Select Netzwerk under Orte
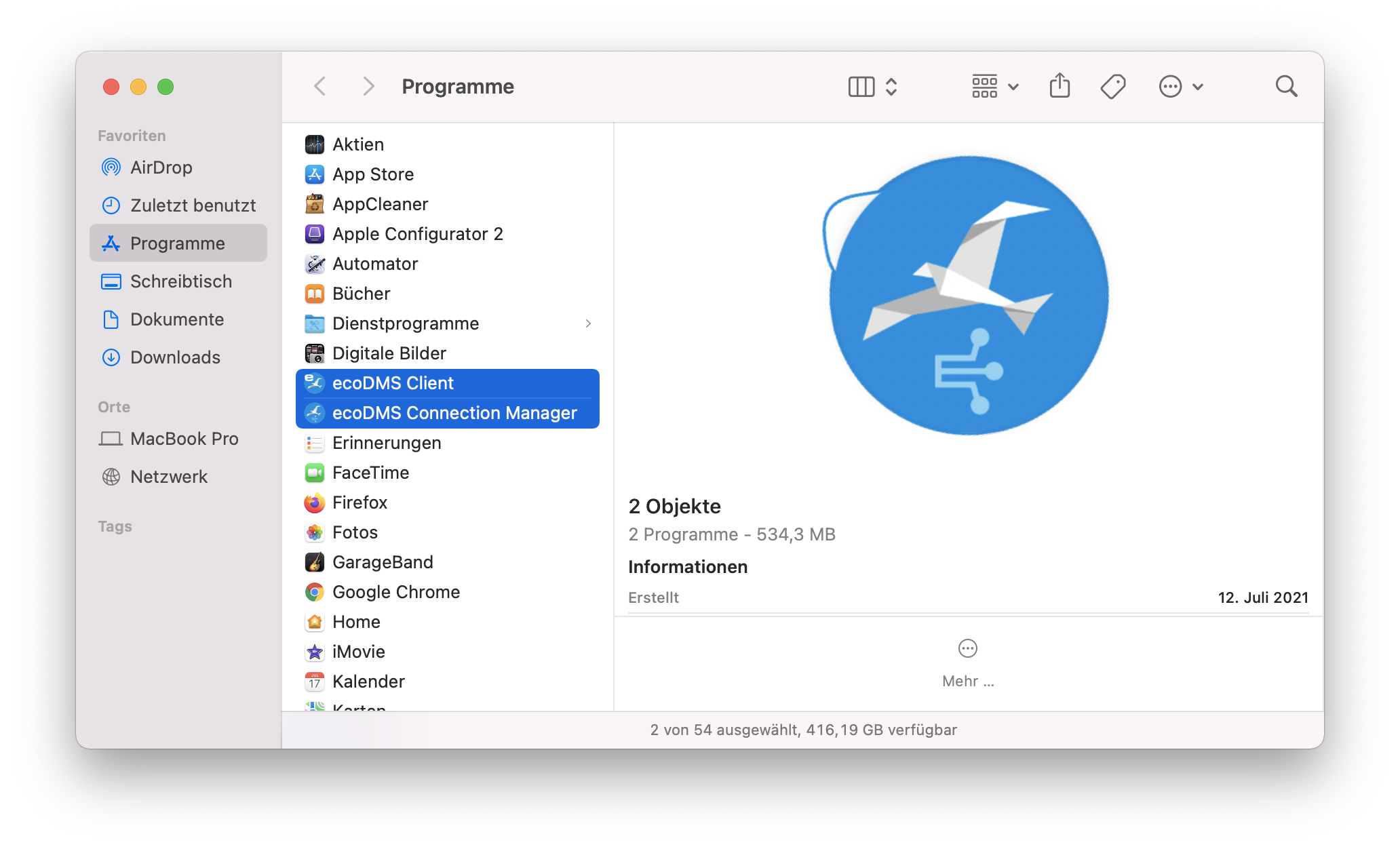This screenshot has width=1400, height=849. [x=168, y=477]
